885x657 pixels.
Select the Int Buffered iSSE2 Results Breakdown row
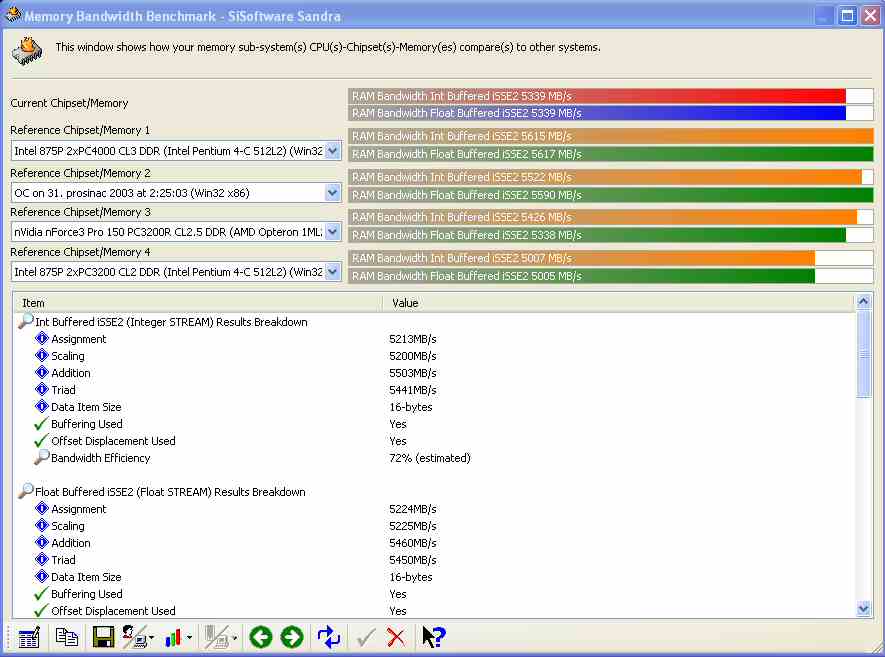point(171,322)
